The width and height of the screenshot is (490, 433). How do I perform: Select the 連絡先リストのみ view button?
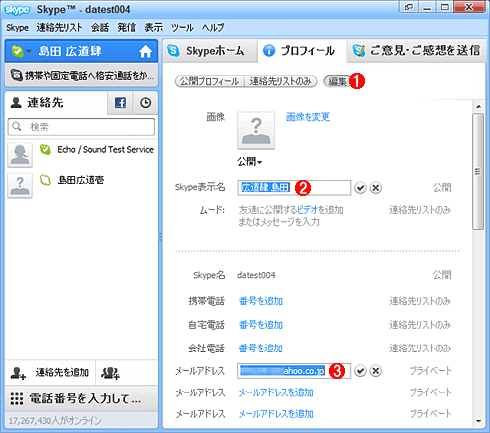tap(281, 81)
